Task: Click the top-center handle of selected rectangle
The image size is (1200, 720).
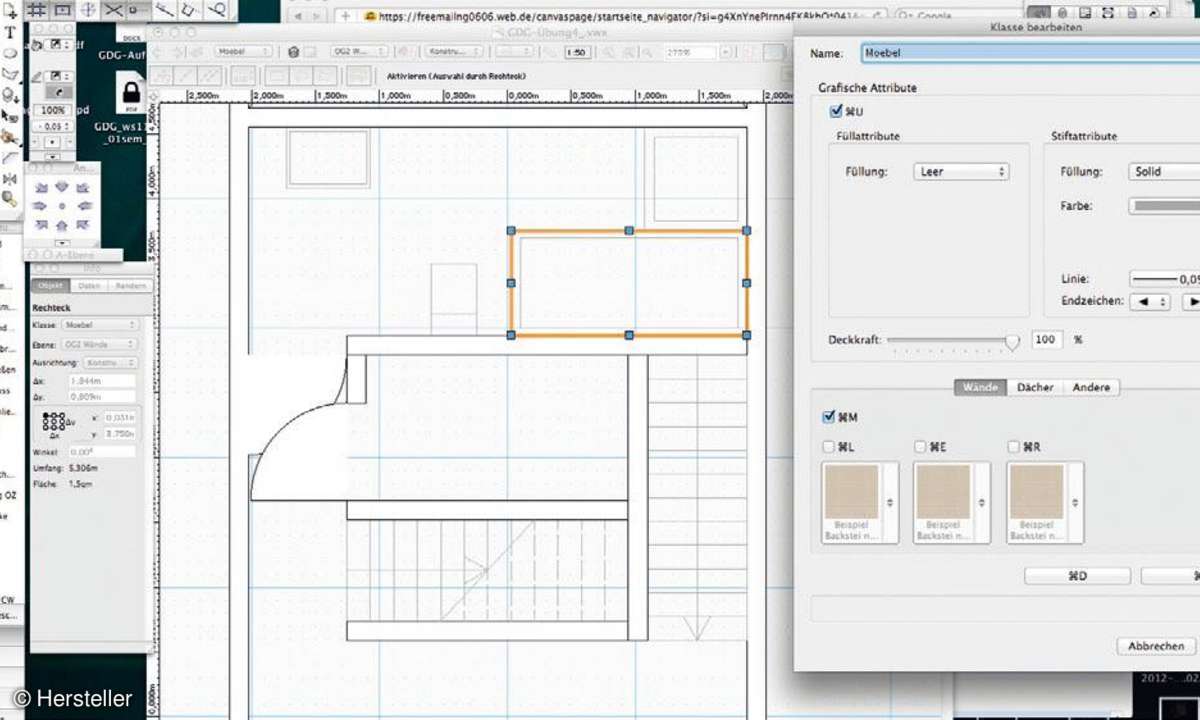Action: click(629, 230)
